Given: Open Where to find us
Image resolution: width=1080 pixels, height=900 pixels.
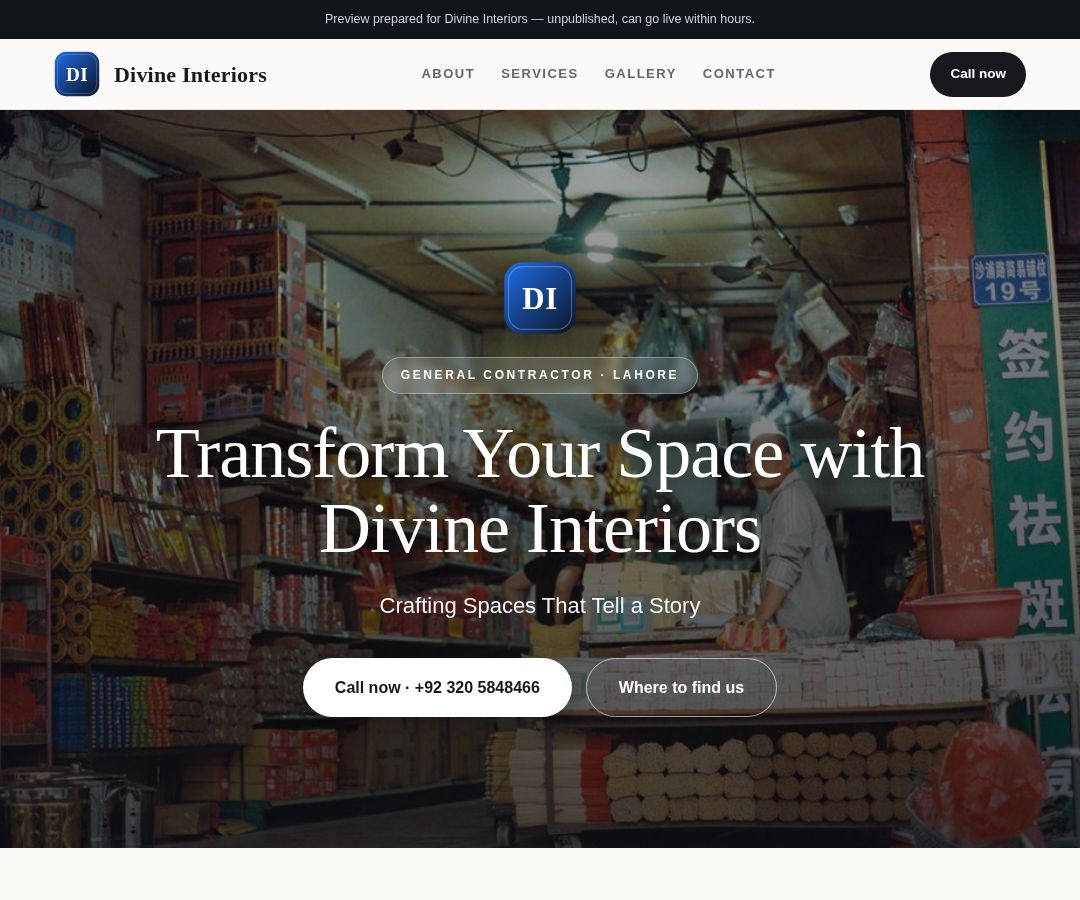Looking at the screenshot, I should pyautogui.click(x=681, y=687).
